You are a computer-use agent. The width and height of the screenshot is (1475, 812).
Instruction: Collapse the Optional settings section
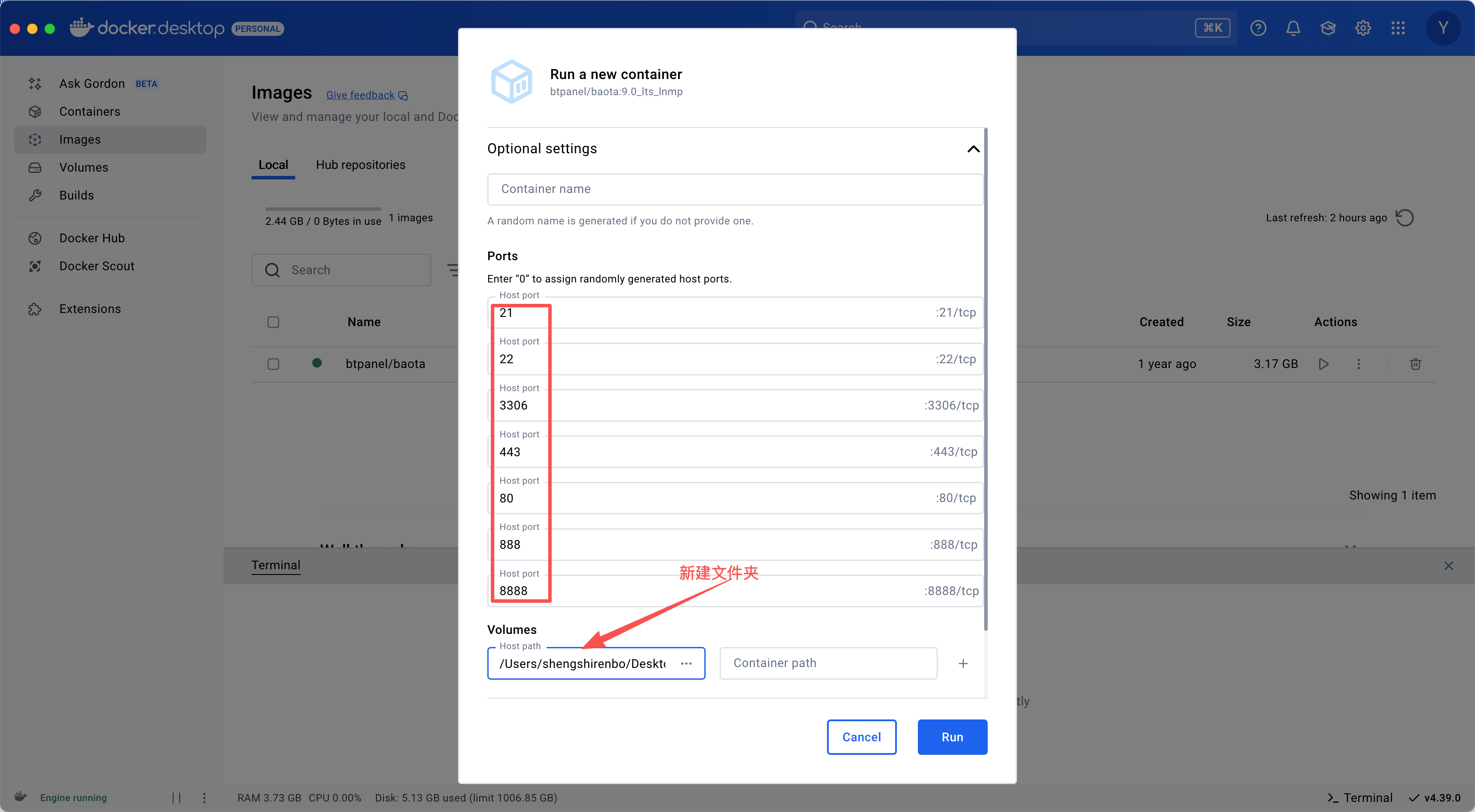click(973, 149)
